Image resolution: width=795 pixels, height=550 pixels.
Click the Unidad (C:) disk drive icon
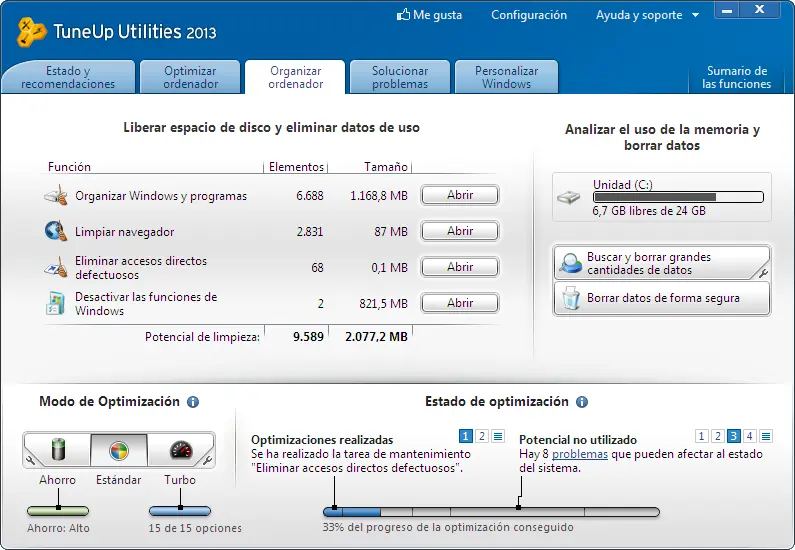[x=568, y=197]
